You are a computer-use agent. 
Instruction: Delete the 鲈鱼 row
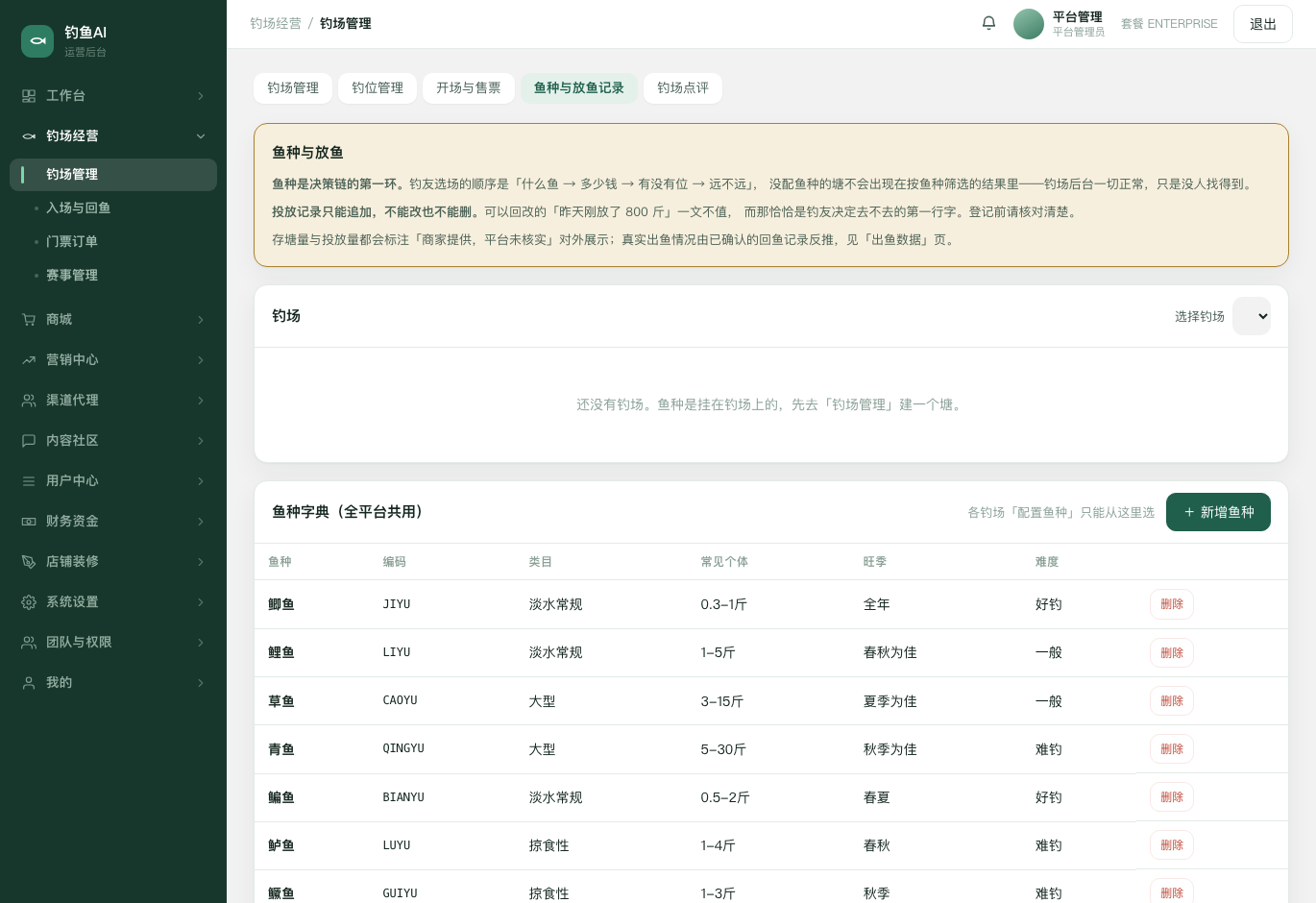[1172, 845]
